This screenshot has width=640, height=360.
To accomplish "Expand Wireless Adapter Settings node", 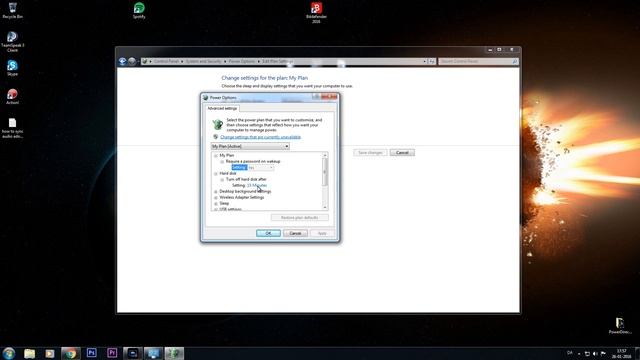I will coord(216,198).
